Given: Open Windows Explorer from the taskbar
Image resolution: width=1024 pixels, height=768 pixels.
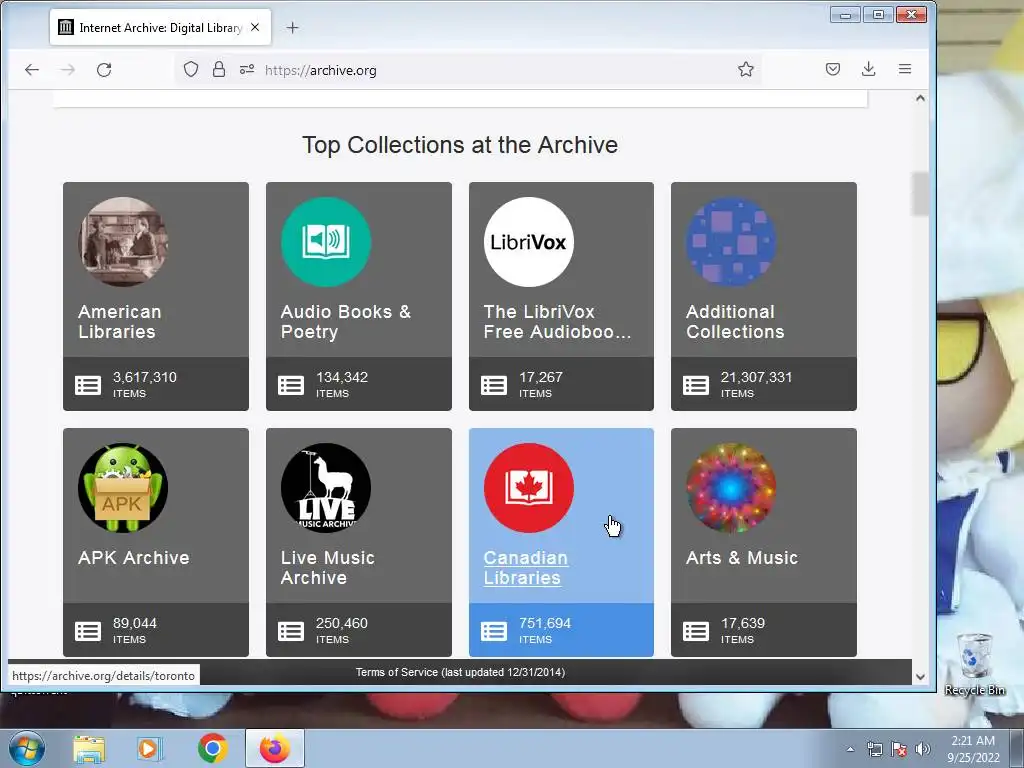Looking at the screenshot, I should pos(89,749).
